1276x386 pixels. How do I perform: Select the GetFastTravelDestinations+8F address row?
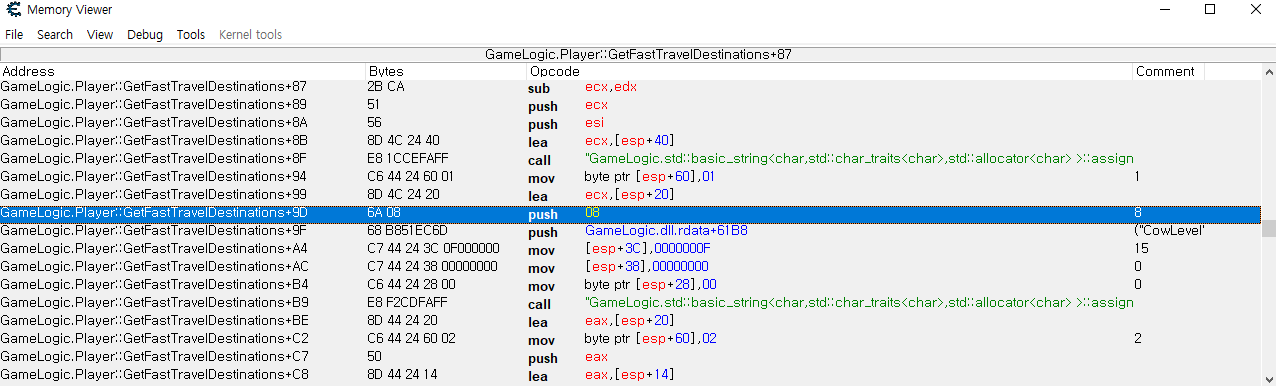click(x=630, y=159)
